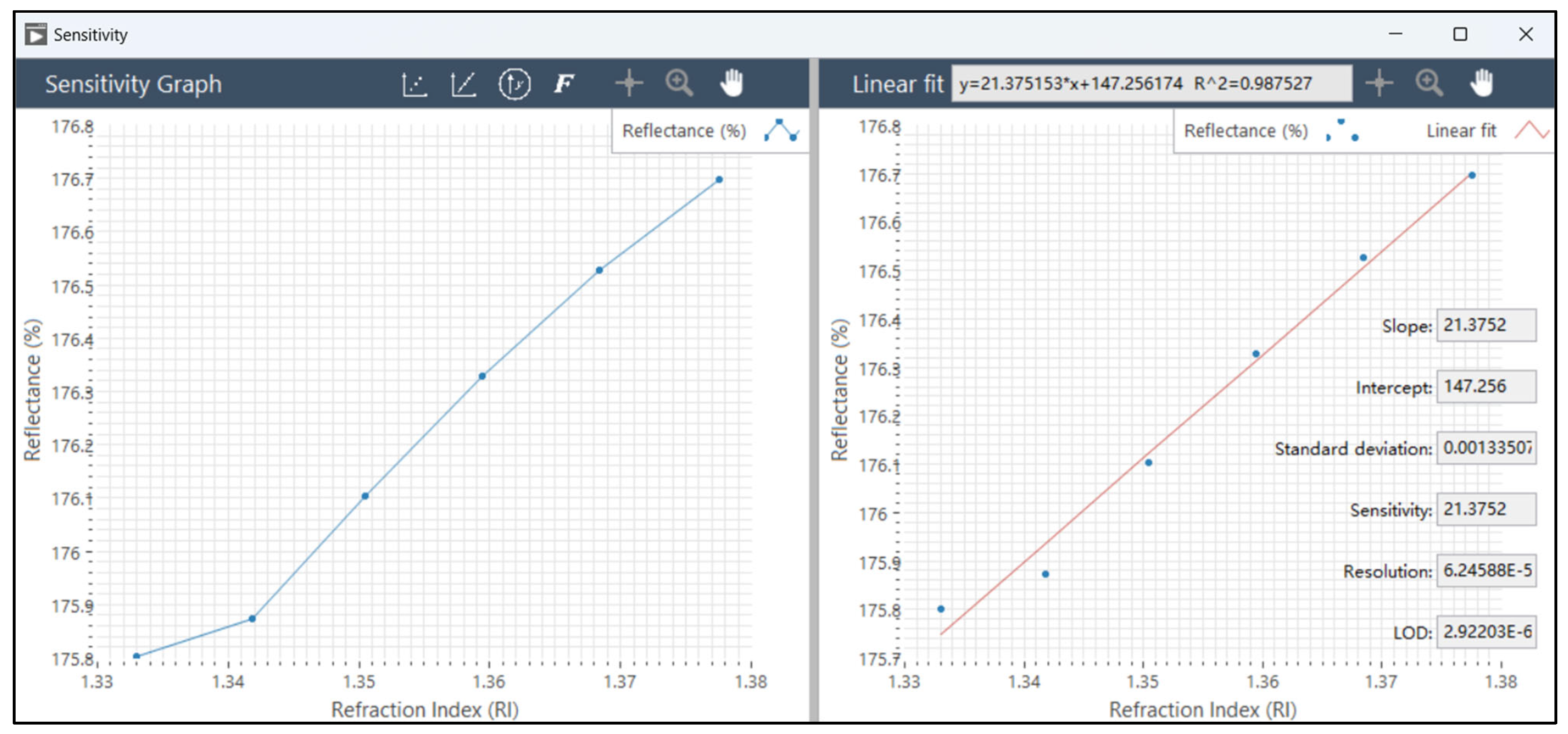Click the linear fit line chart icon
Image resolution: width=1568 pixels, height=734 pixels.
click(x=463, y=84)
